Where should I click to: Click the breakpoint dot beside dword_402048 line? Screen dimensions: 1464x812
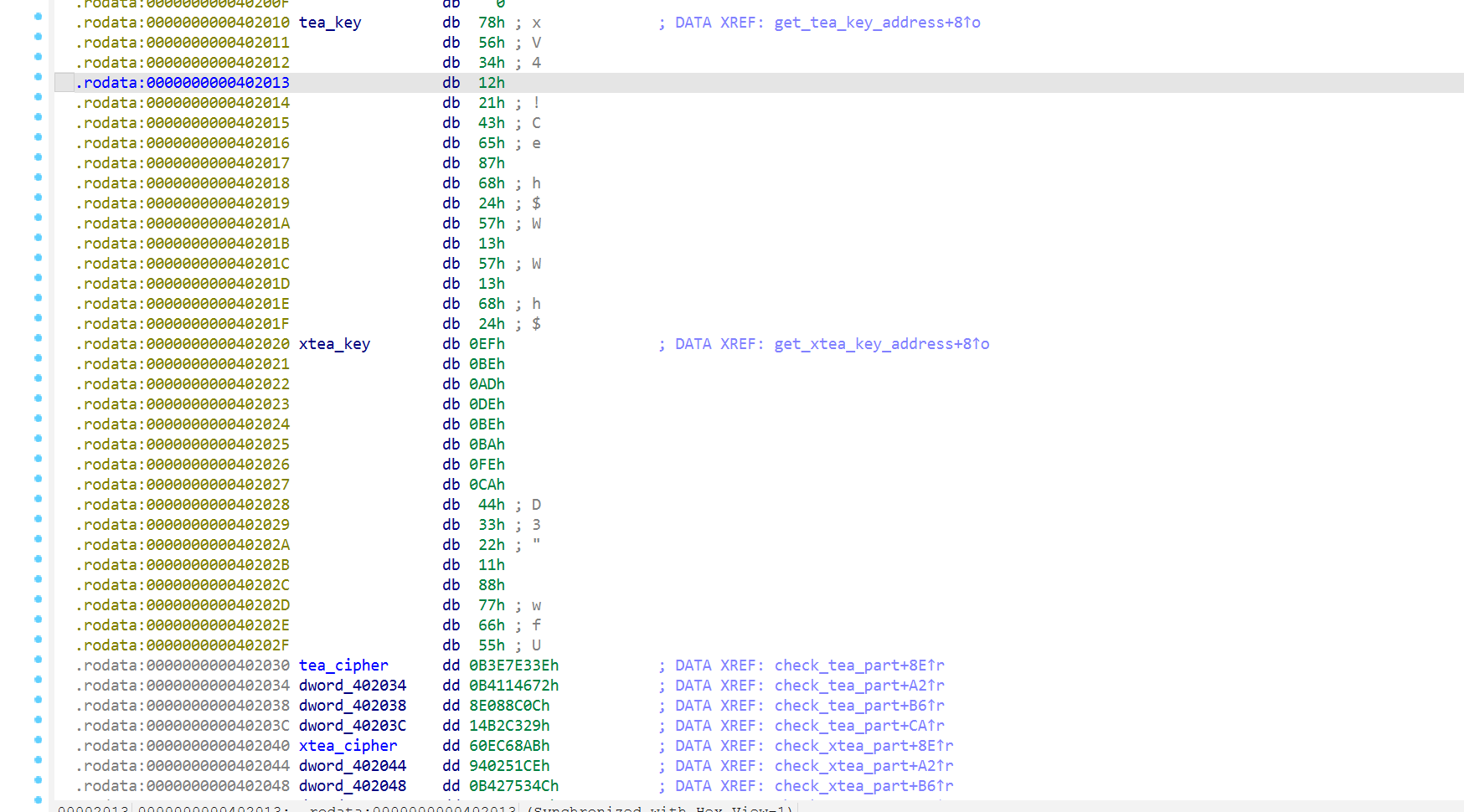pos(38,779)
